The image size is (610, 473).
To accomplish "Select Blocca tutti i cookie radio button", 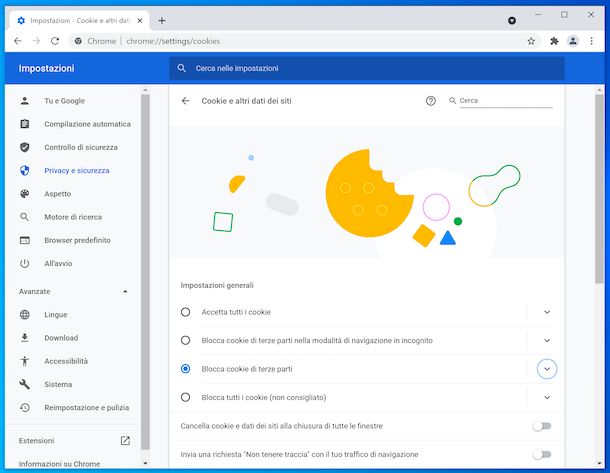I will click(x=186, y=397).
